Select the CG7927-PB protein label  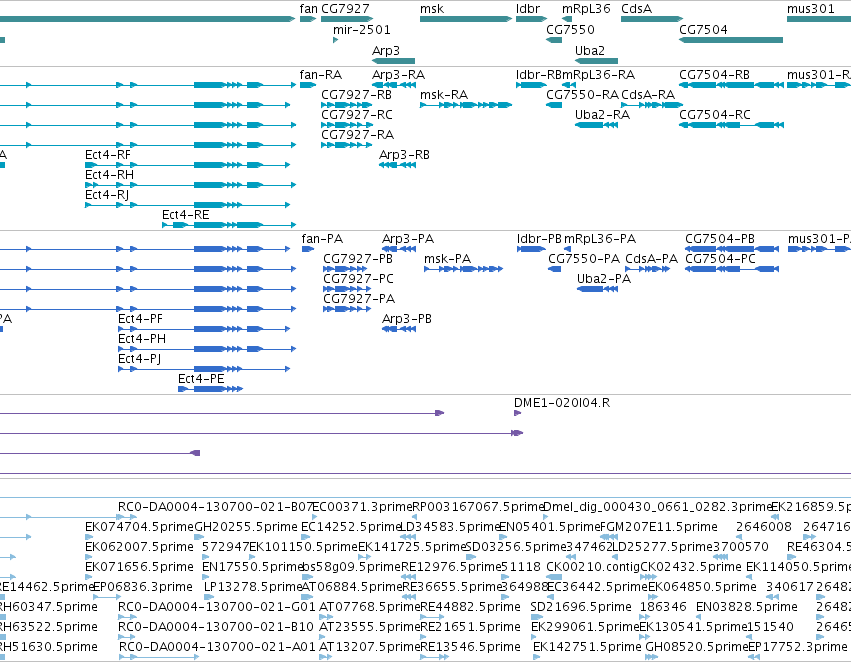[358, 259]
